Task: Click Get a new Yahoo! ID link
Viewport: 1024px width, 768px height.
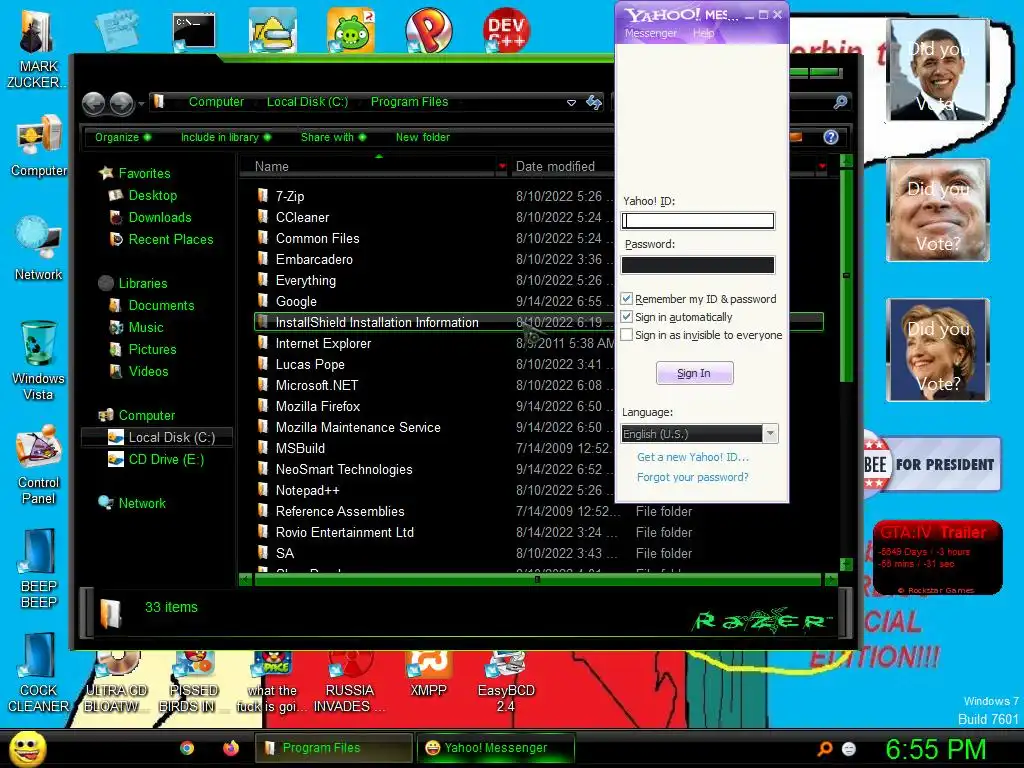Action: coord(693,457)
